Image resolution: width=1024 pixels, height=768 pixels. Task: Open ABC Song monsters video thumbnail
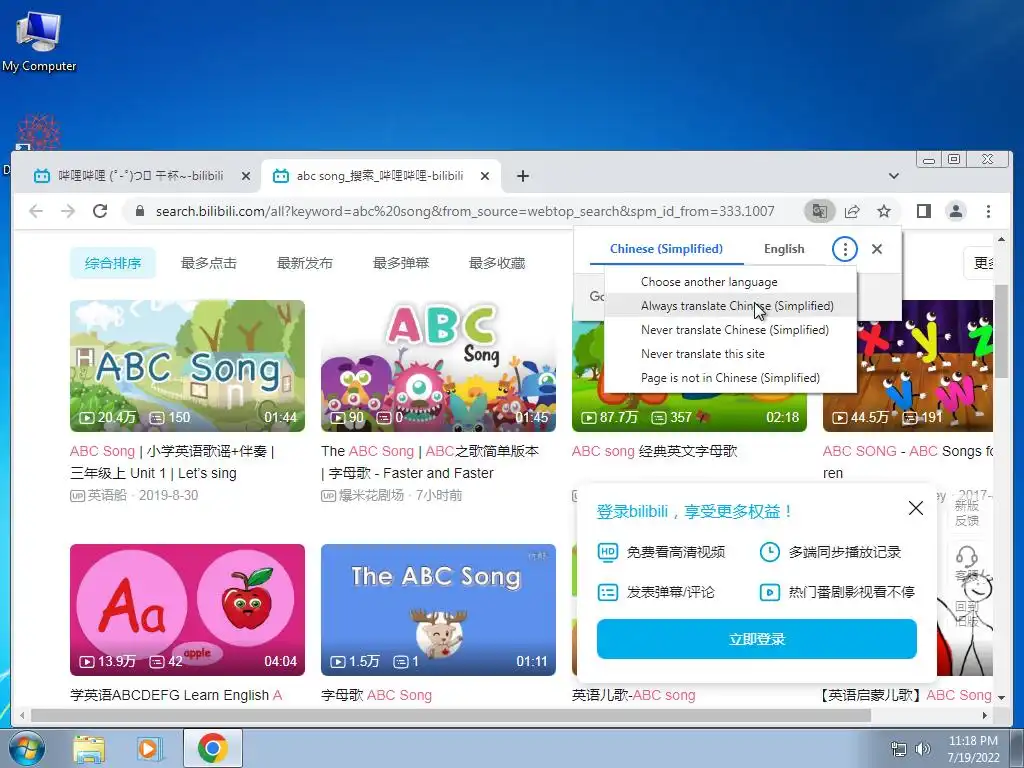point(438,366)
